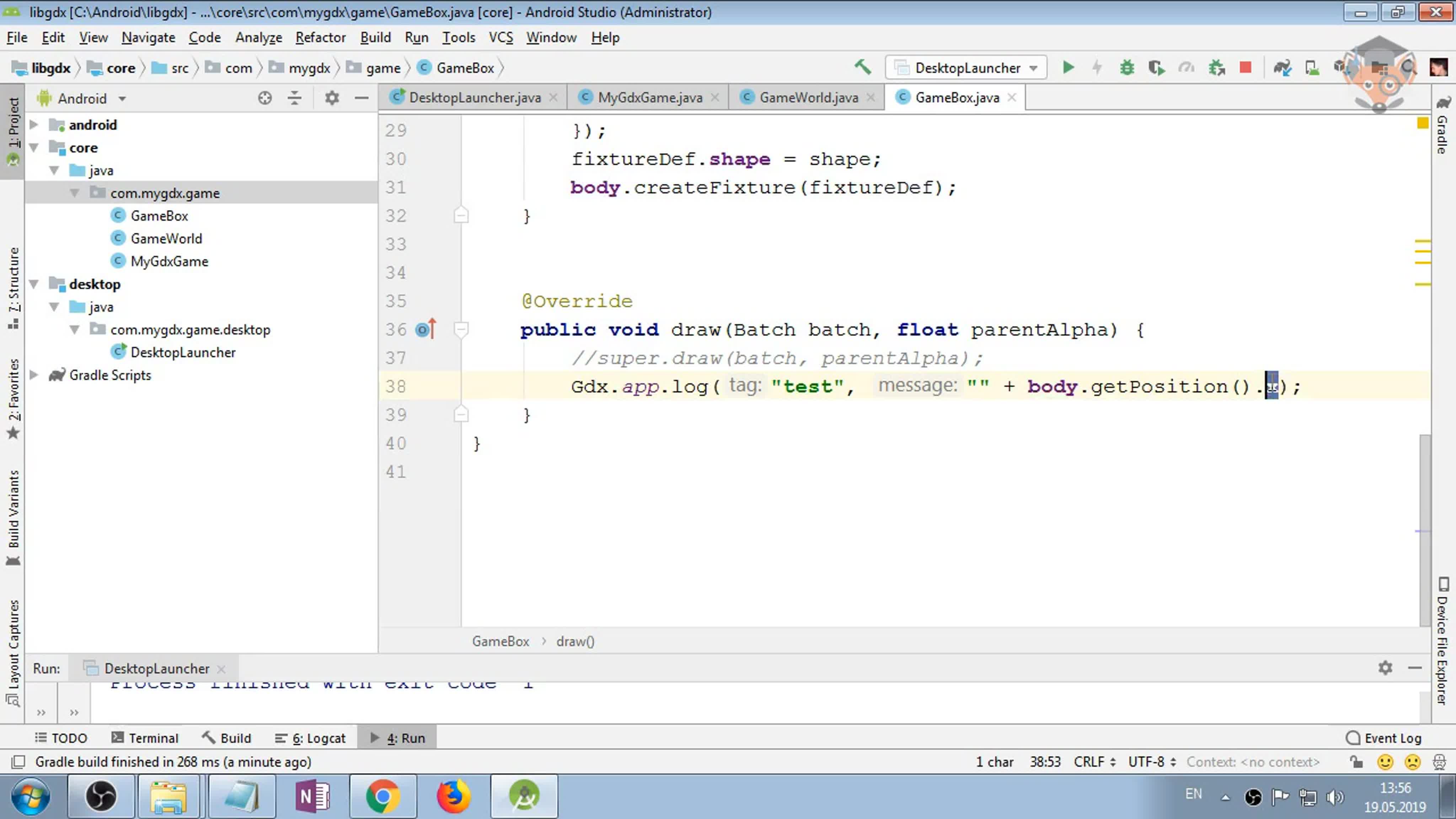Click the red Stop button
Viewport: 1456px width, 819px height.
(x=1245, y=68)
